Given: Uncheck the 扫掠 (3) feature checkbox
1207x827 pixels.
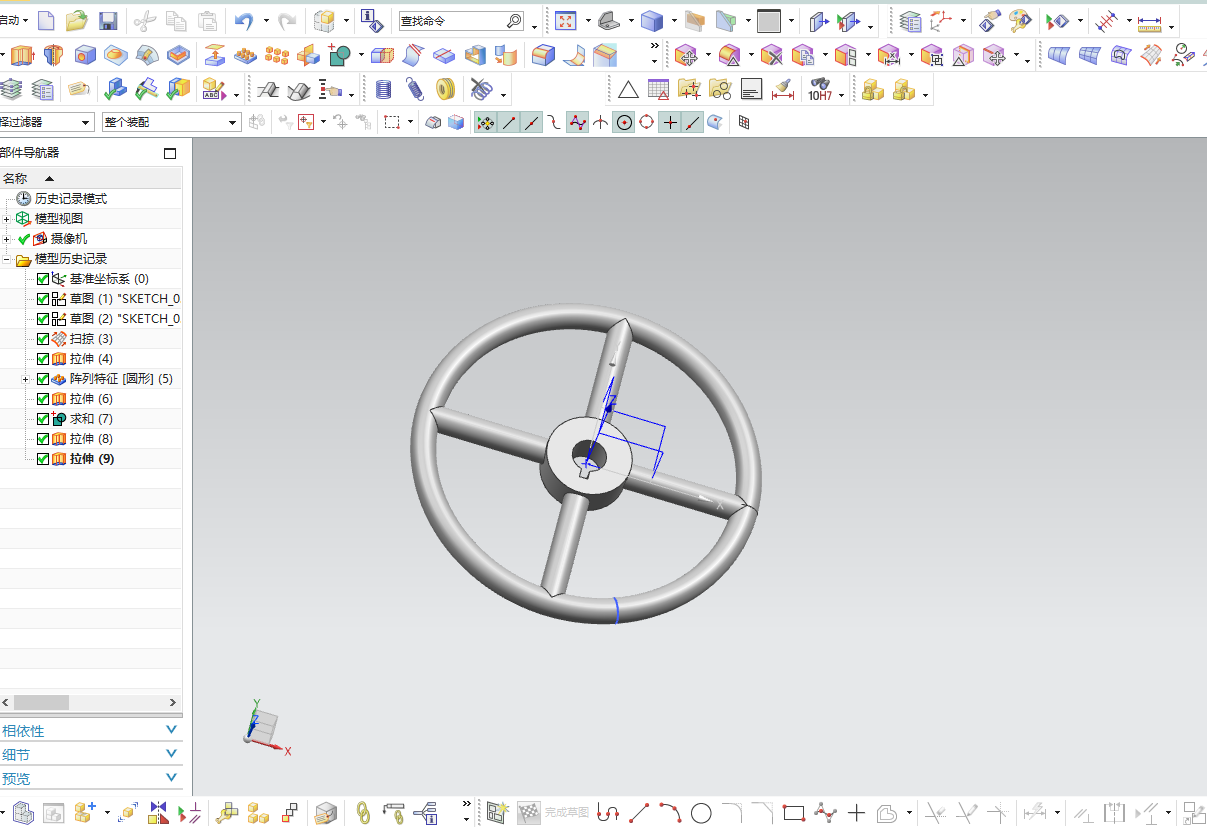Looking at the screenshot, I should coord(43,339).
